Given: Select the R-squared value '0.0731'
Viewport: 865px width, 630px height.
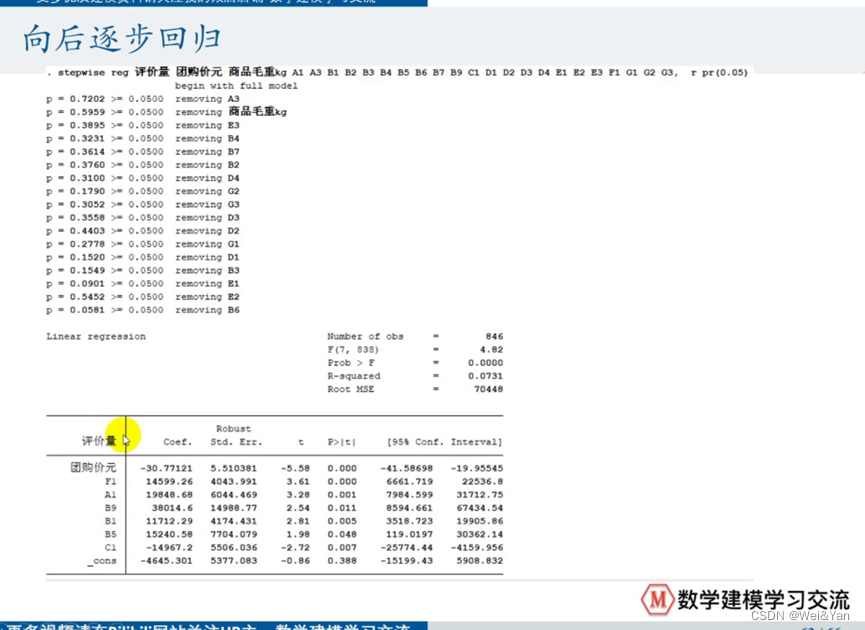Looking at the screenshot, I should point(485,376).
